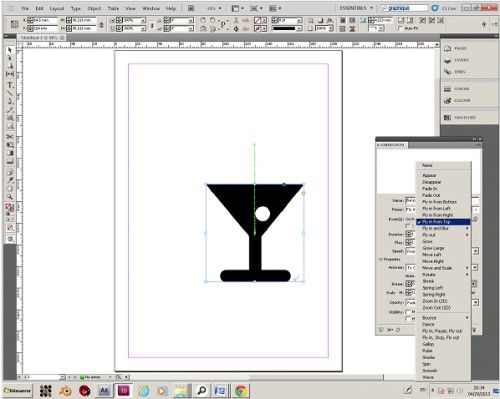Open the InDesign taskbar icon
This screenshot has width=500, height=399.
[123, 390]
